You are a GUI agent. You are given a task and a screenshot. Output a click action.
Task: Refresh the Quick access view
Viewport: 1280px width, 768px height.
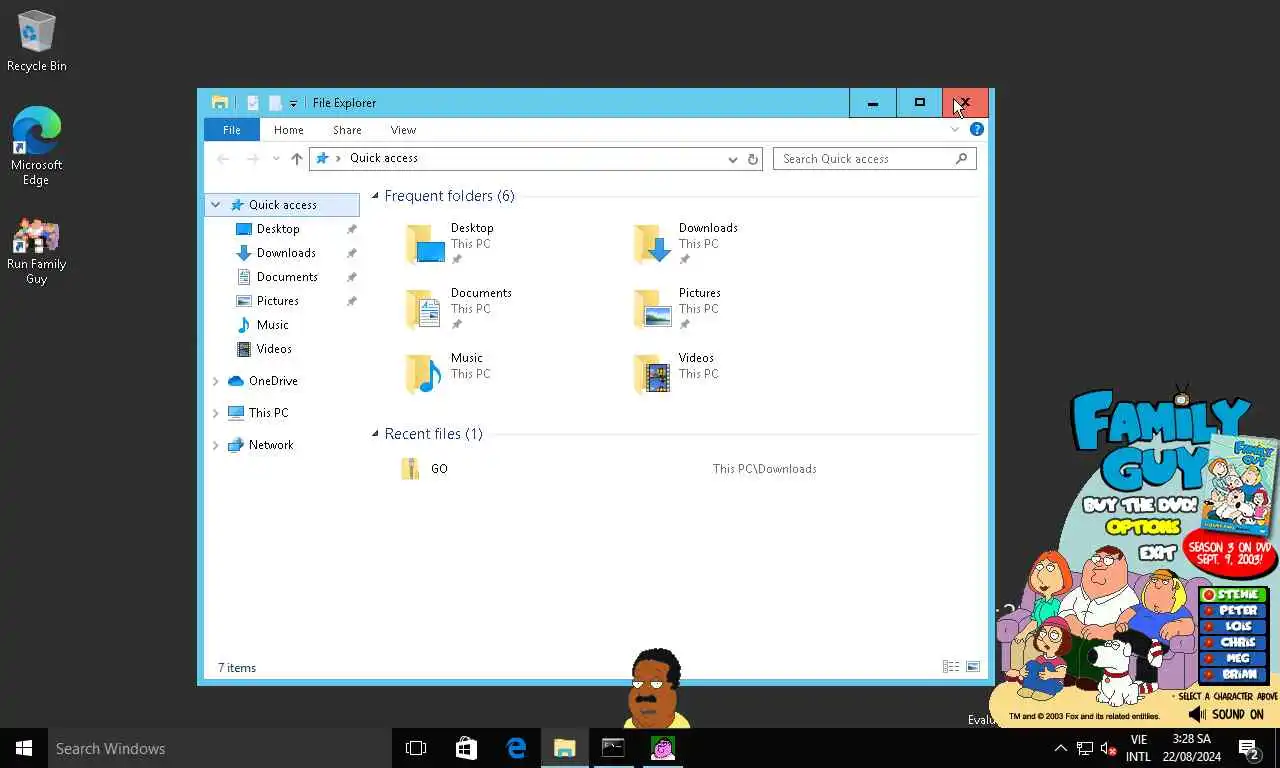[x=753, y=159]
